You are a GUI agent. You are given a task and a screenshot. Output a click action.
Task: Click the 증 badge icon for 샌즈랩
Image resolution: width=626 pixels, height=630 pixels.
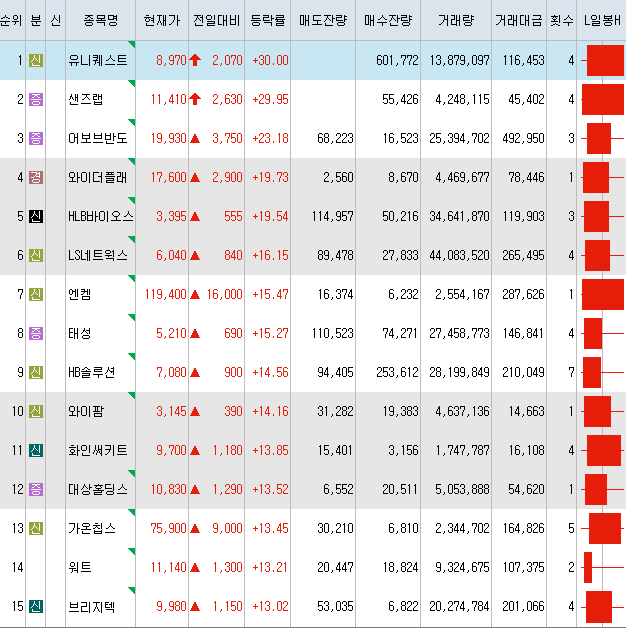tap(36, 99)
